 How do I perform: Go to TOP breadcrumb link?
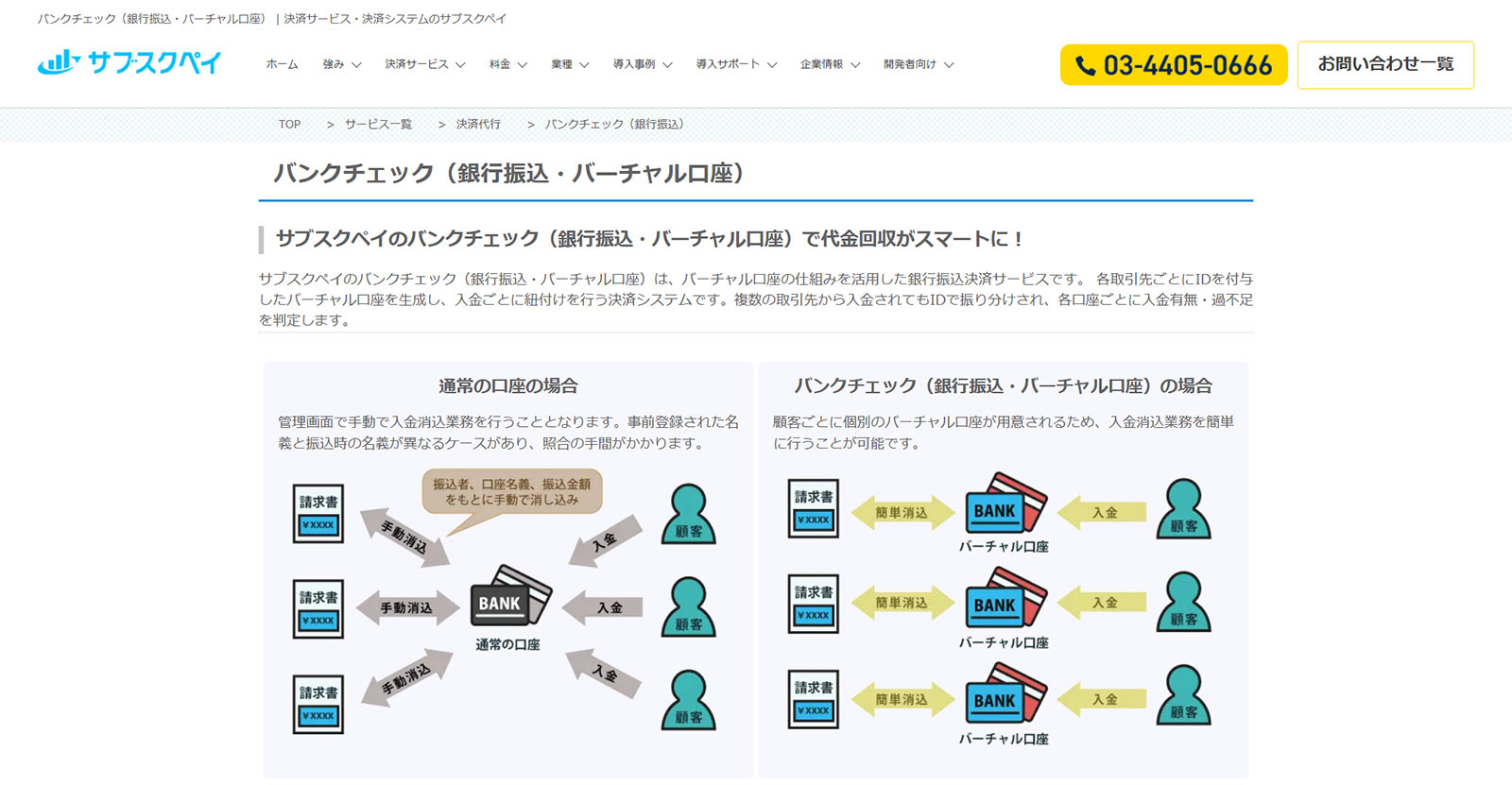289,124
